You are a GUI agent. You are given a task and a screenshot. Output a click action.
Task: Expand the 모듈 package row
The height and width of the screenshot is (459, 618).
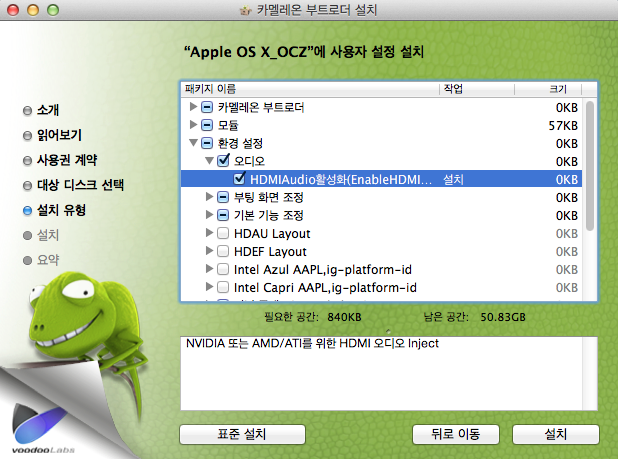[193, 125]
